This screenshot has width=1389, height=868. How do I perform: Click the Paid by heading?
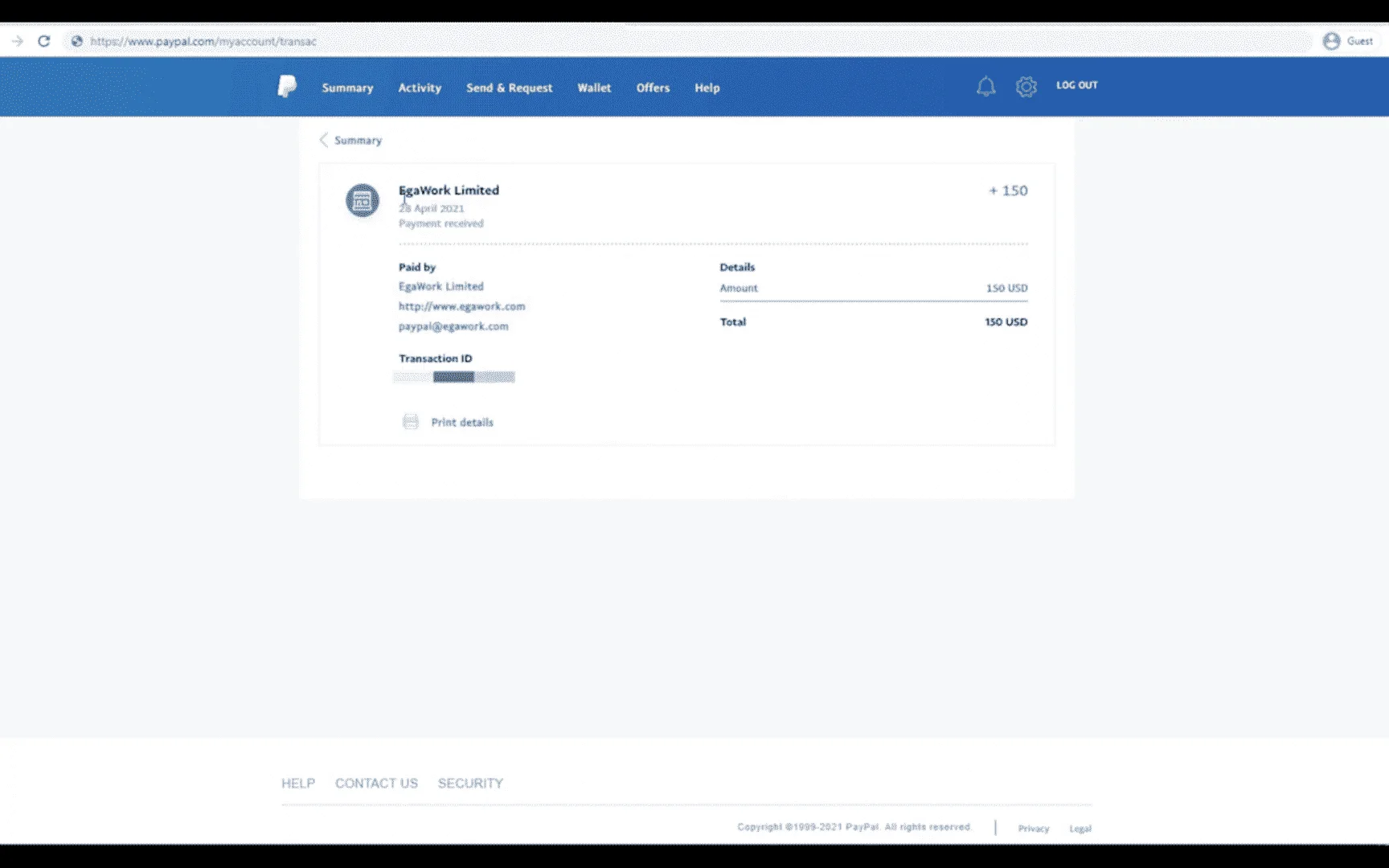417,267
